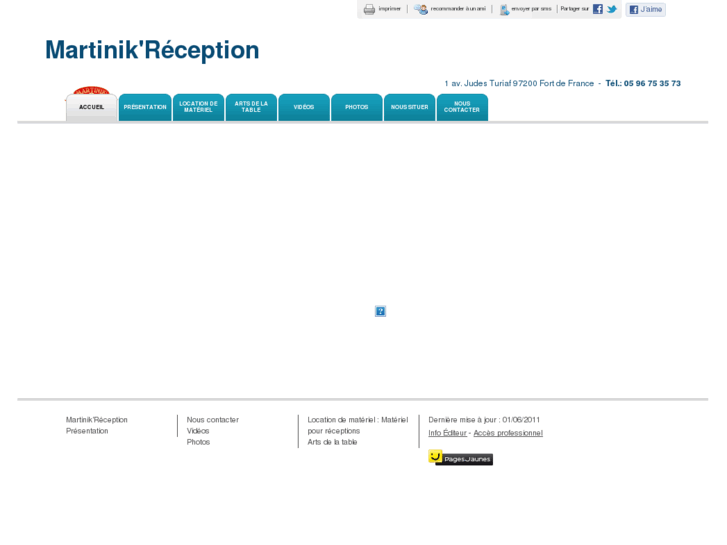Click the 'imprimer' text link
Image resolution: width=727 pixels, height=545 pixels.
389,9
